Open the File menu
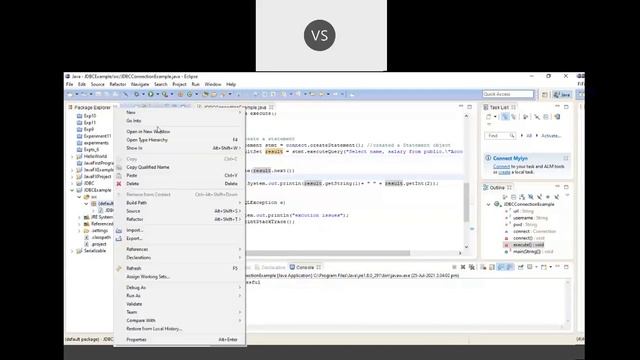 pyautogui.click(x=69, y=84)
